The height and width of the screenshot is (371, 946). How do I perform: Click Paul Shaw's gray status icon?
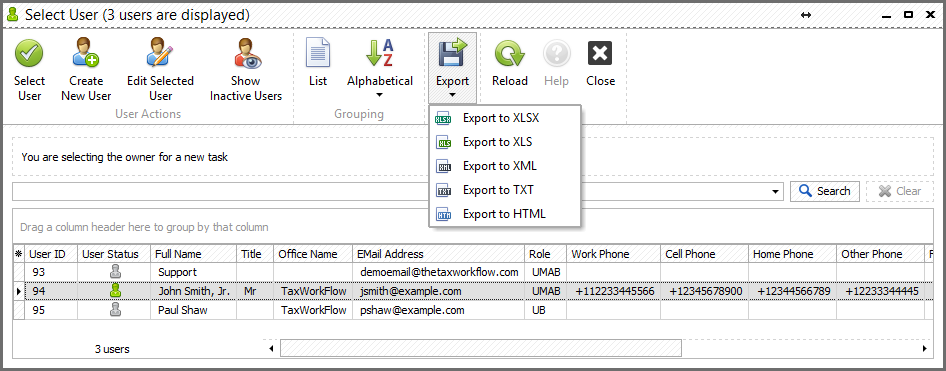tap(115, 310)
